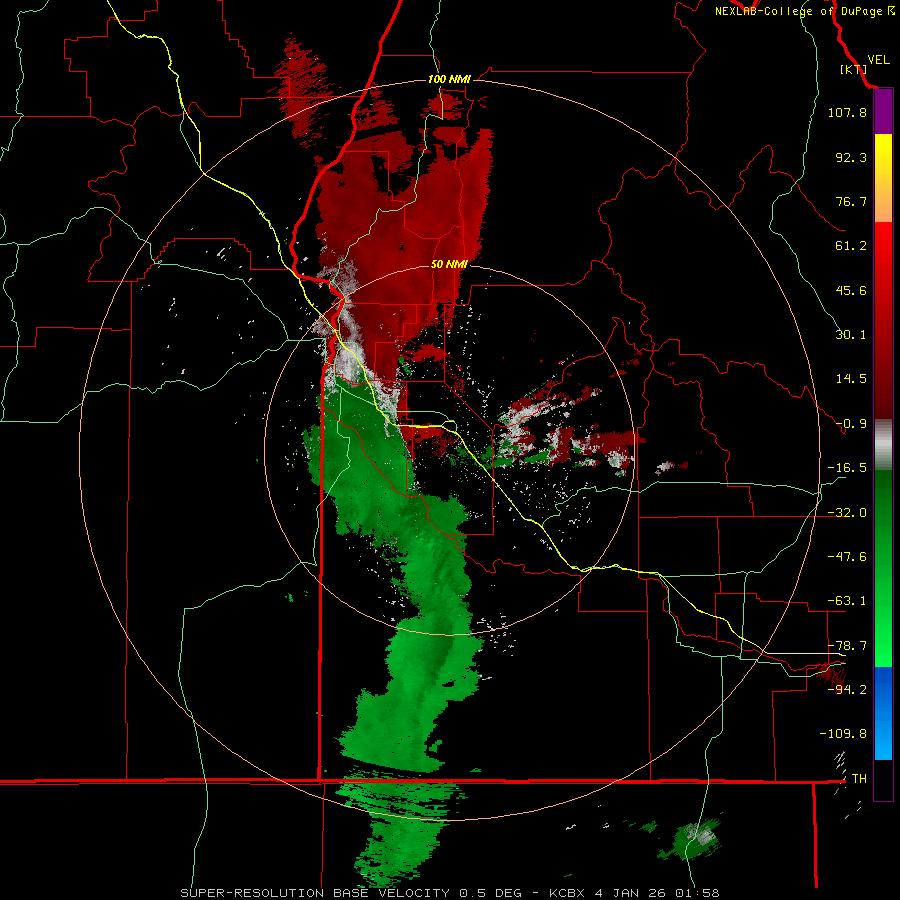Click the -47.6 velocity scale value
Screen dimensions: 900x900
847,557
